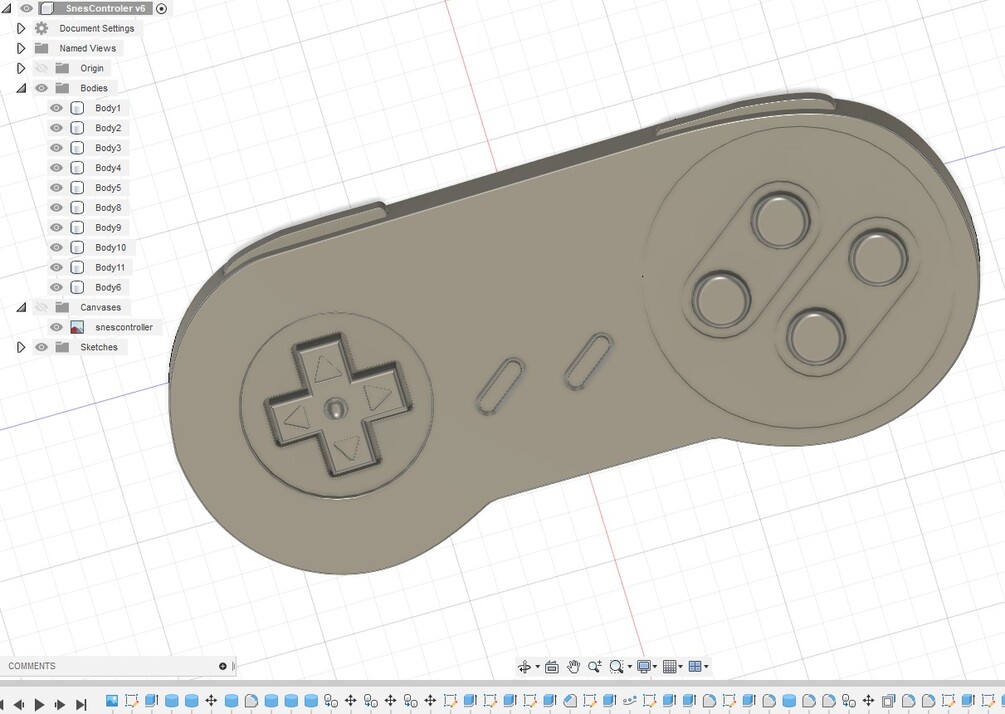Screen dimensions: 1005x714
Task: Click the Document Settings gear icon
Action: (x=42, y=28)
